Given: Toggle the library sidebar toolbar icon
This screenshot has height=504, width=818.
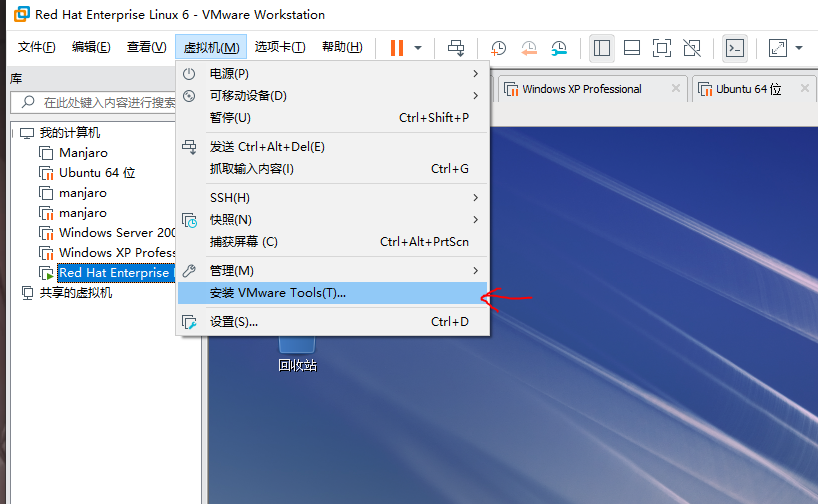Looking at the screenshot, I should point(602,48).
